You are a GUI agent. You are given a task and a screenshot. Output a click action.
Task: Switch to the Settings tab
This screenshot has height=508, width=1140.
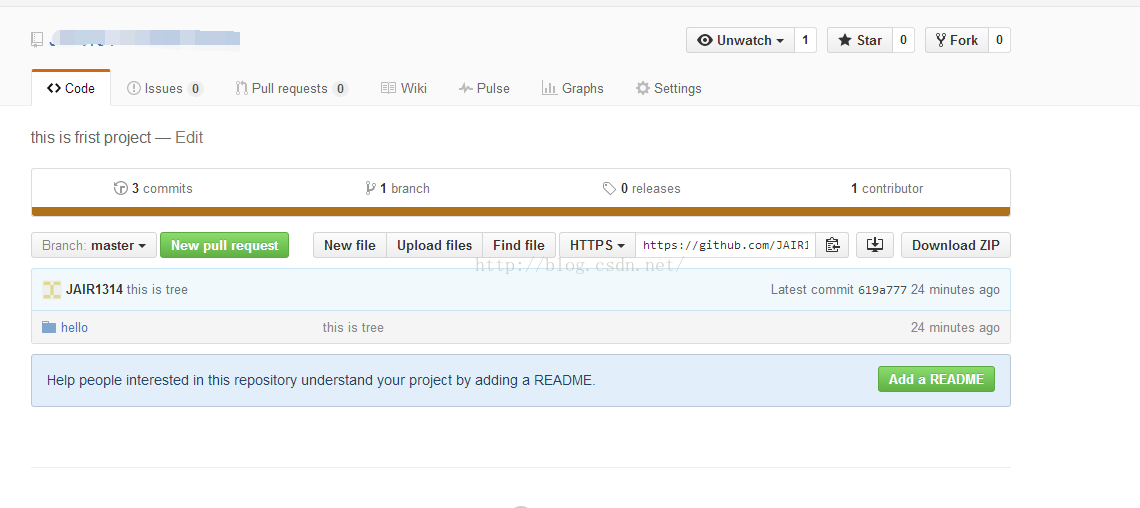[x=669, y=88]
